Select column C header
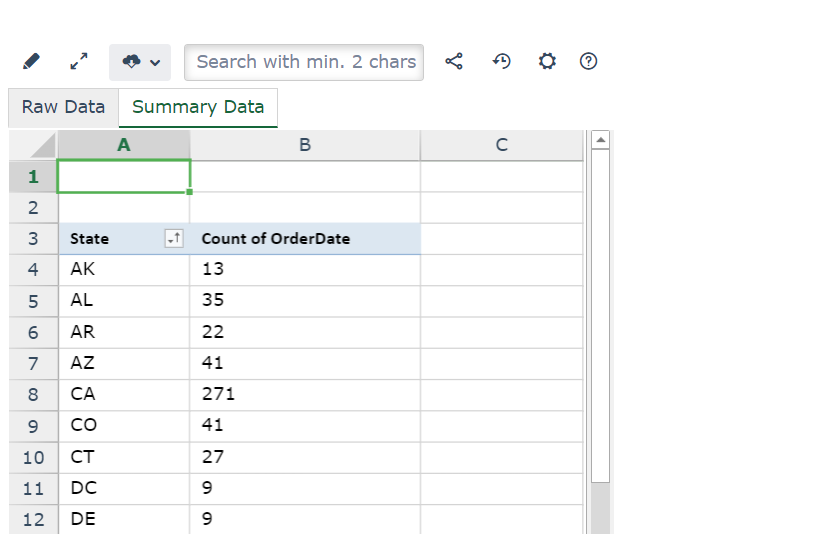This screenshot has width=824, height=534. tap(502, 145)
